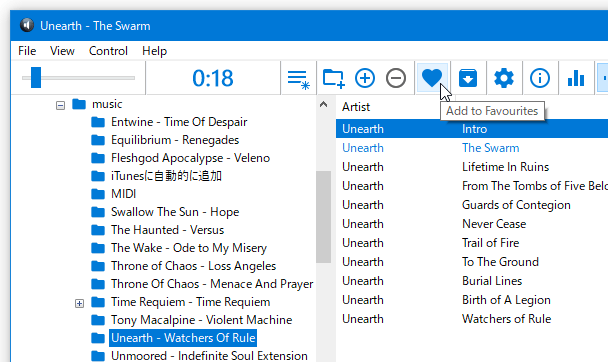608x362 pixels.
Task: Select folder The Haunted - Versus
Action: click(168, 230)
